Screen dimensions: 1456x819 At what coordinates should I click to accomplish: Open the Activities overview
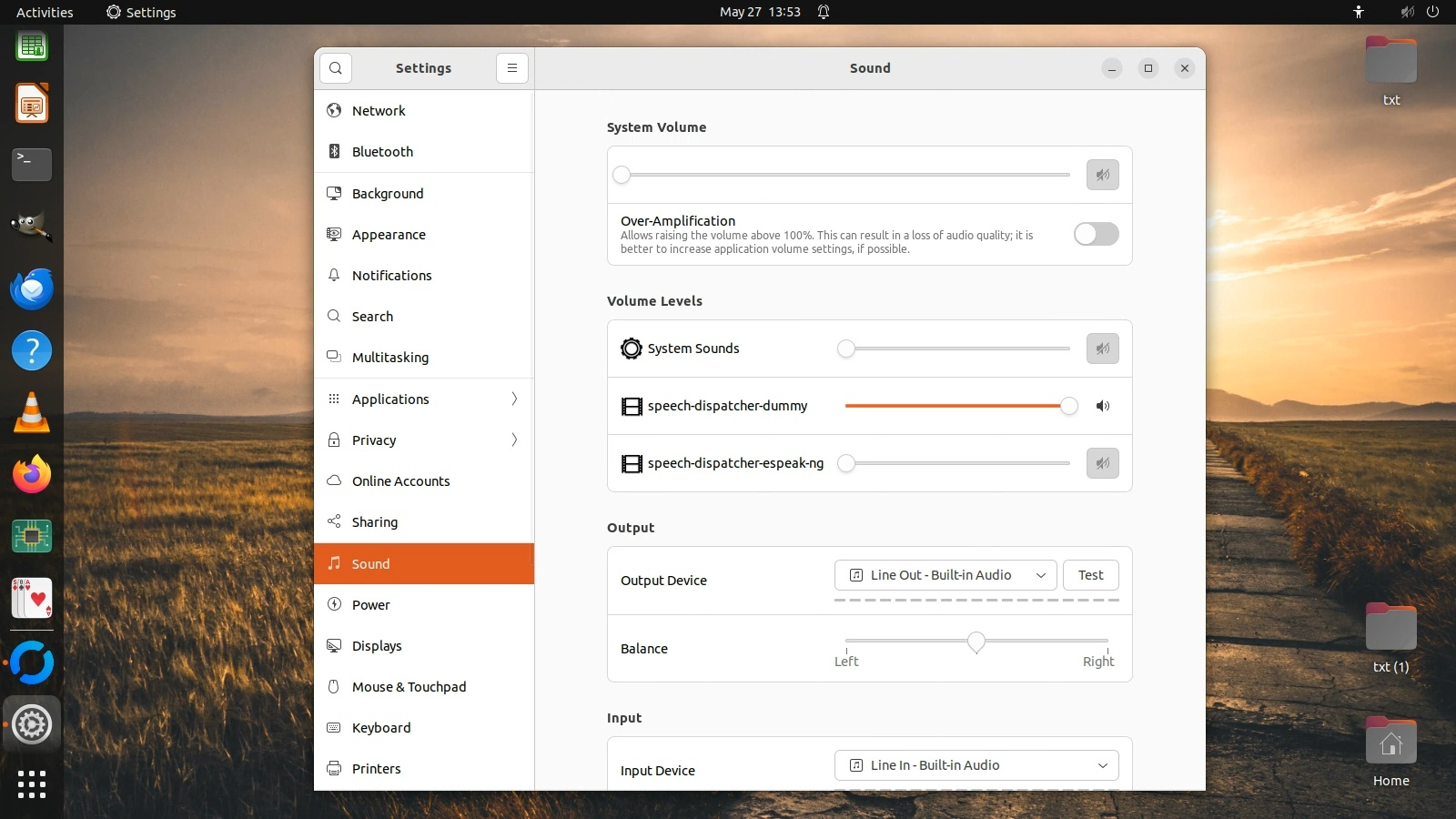pos(45,12)
